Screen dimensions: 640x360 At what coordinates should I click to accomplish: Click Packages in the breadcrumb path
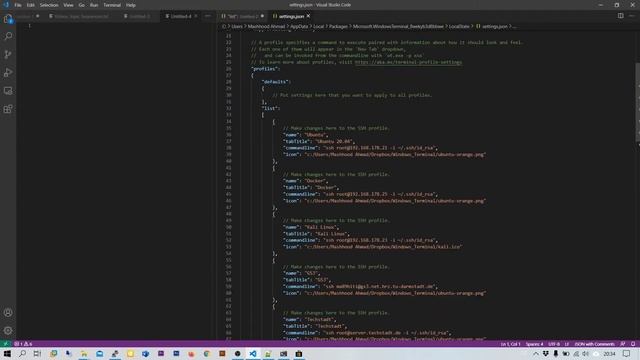(338, 27)
